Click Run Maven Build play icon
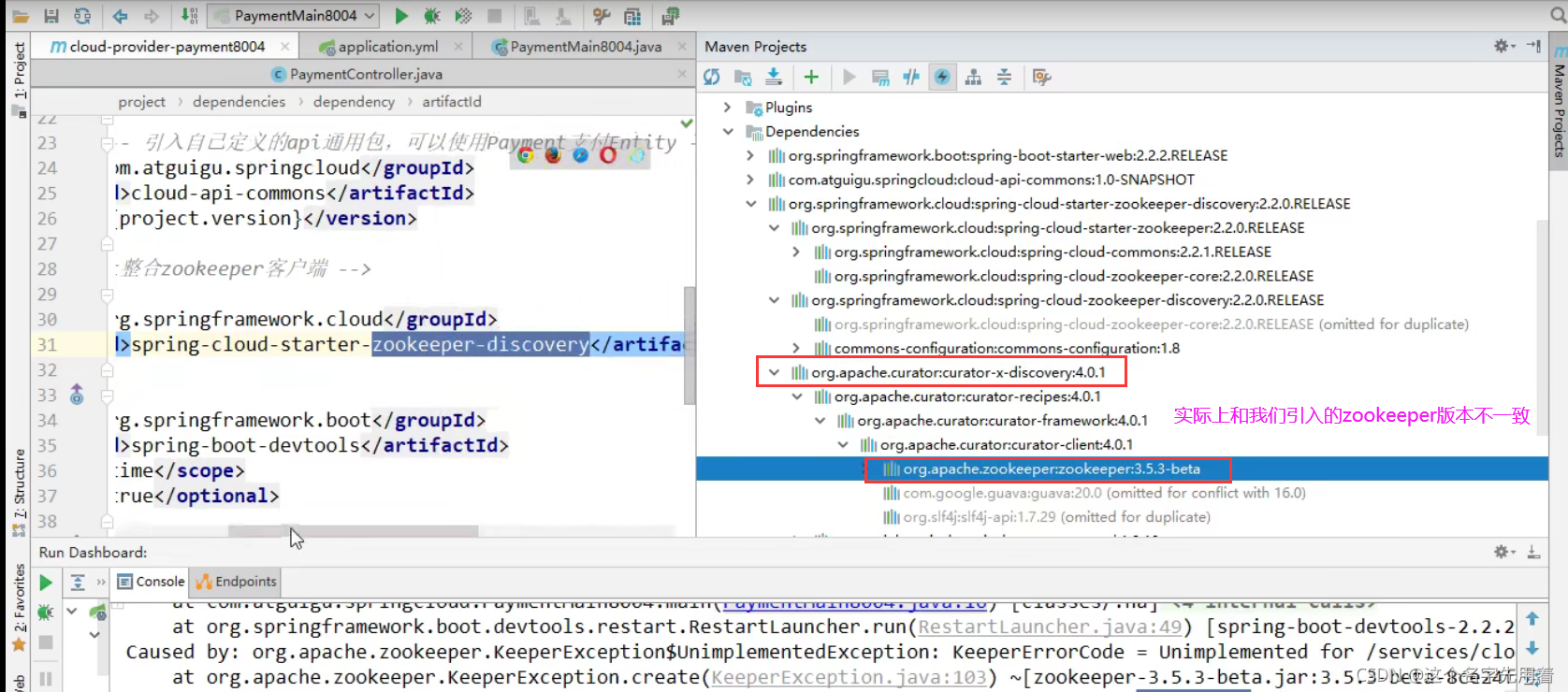 (849, 77)
